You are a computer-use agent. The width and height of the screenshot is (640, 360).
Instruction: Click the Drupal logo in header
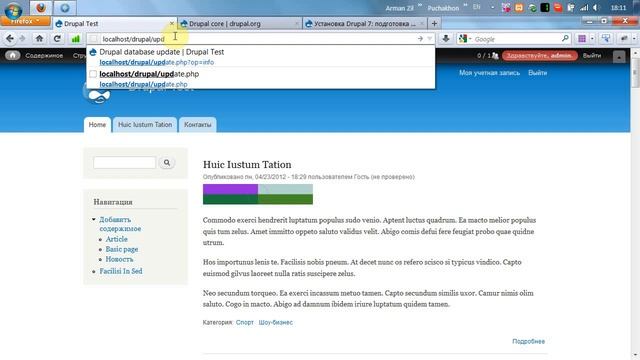tap(98, 95)
